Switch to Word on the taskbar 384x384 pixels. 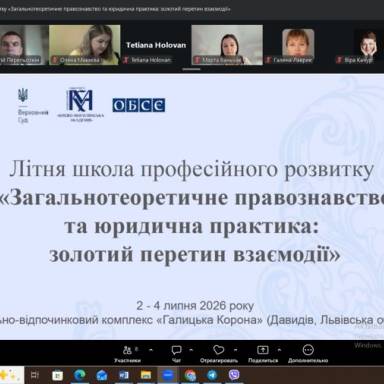[x=124, y=375]
